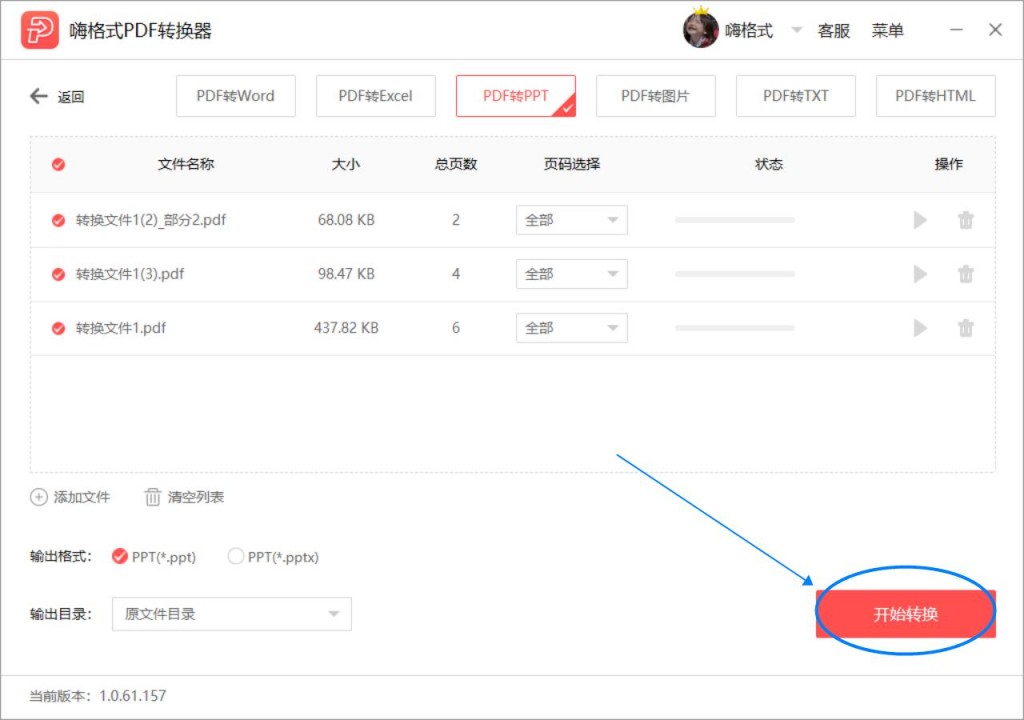
Task: Click file name 转换文件1.pdf
Action: click(x=121, y=328)
